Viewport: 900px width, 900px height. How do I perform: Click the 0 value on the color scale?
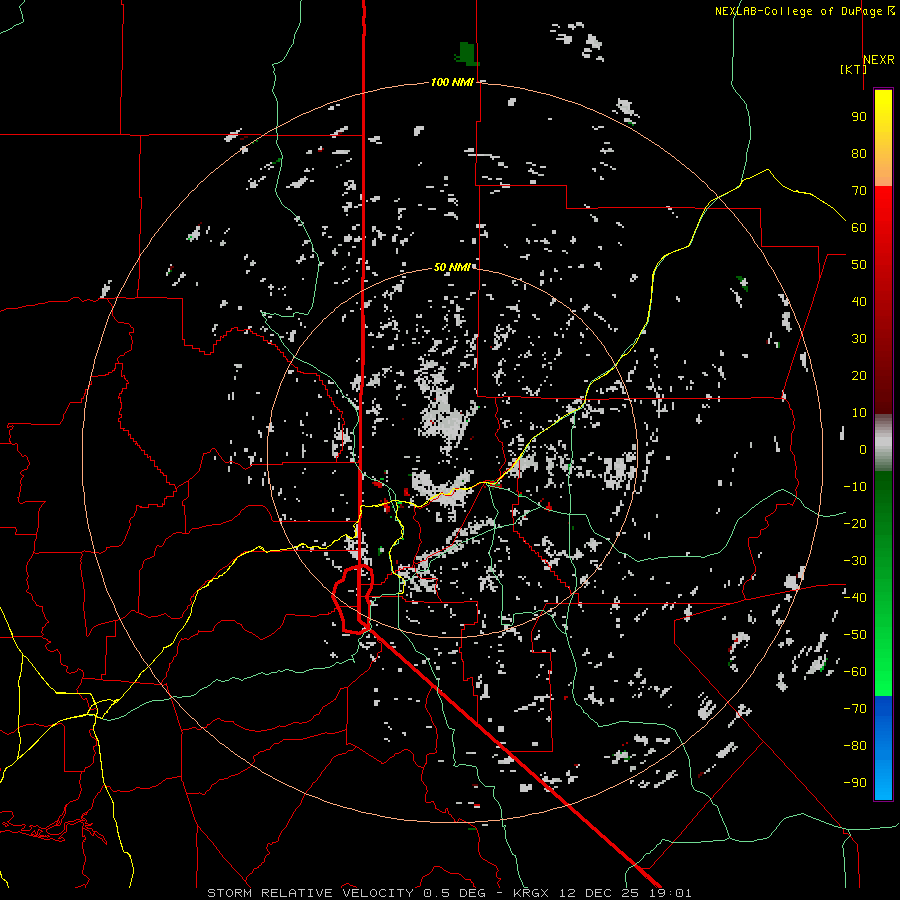point(863,449)
